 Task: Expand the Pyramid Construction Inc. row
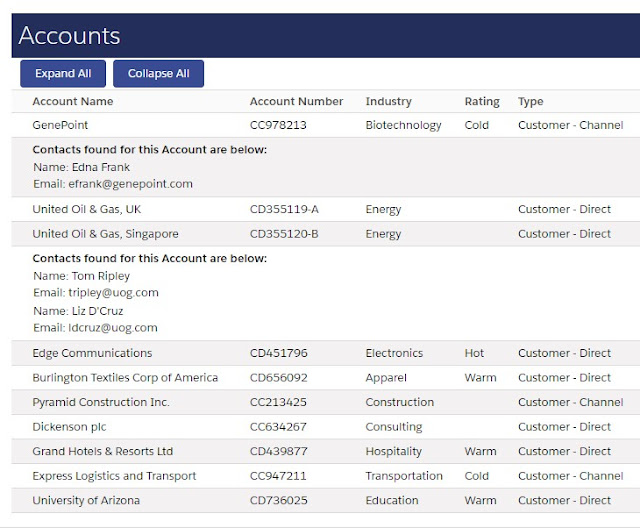pos(326,402)
